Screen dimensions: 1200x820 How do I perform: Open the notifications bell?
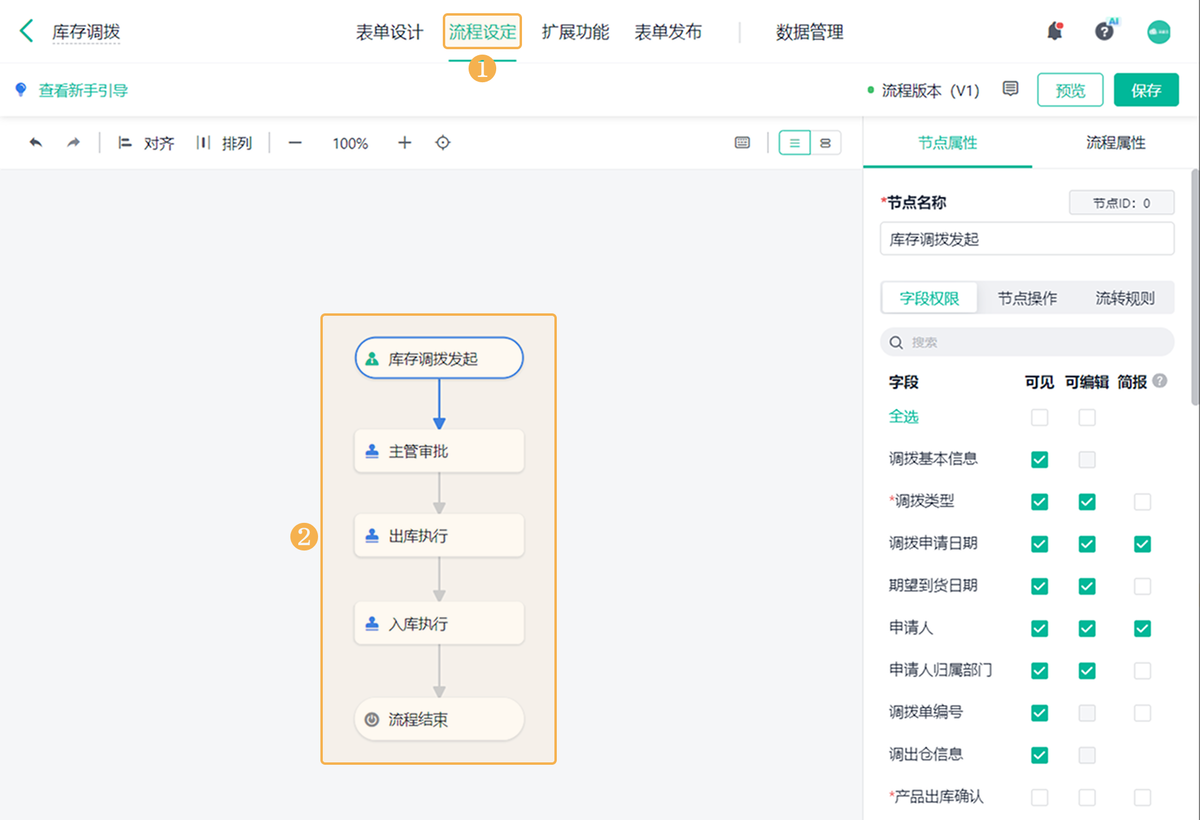coord(1055,32)
